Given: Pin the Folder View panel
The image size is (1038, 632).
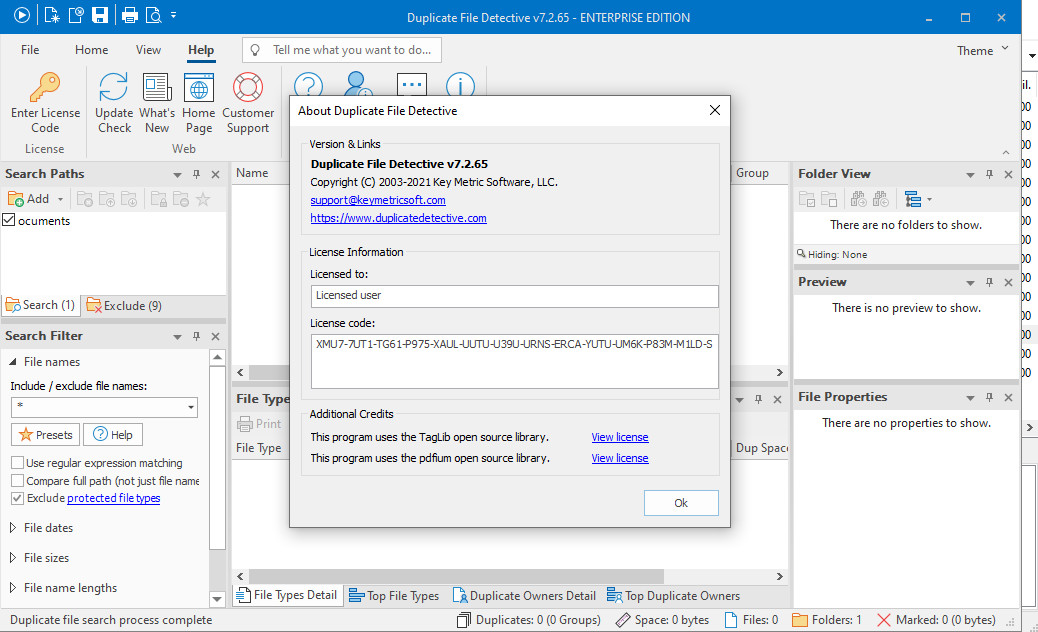Looking at the screenshot, I should pos(989,174).
